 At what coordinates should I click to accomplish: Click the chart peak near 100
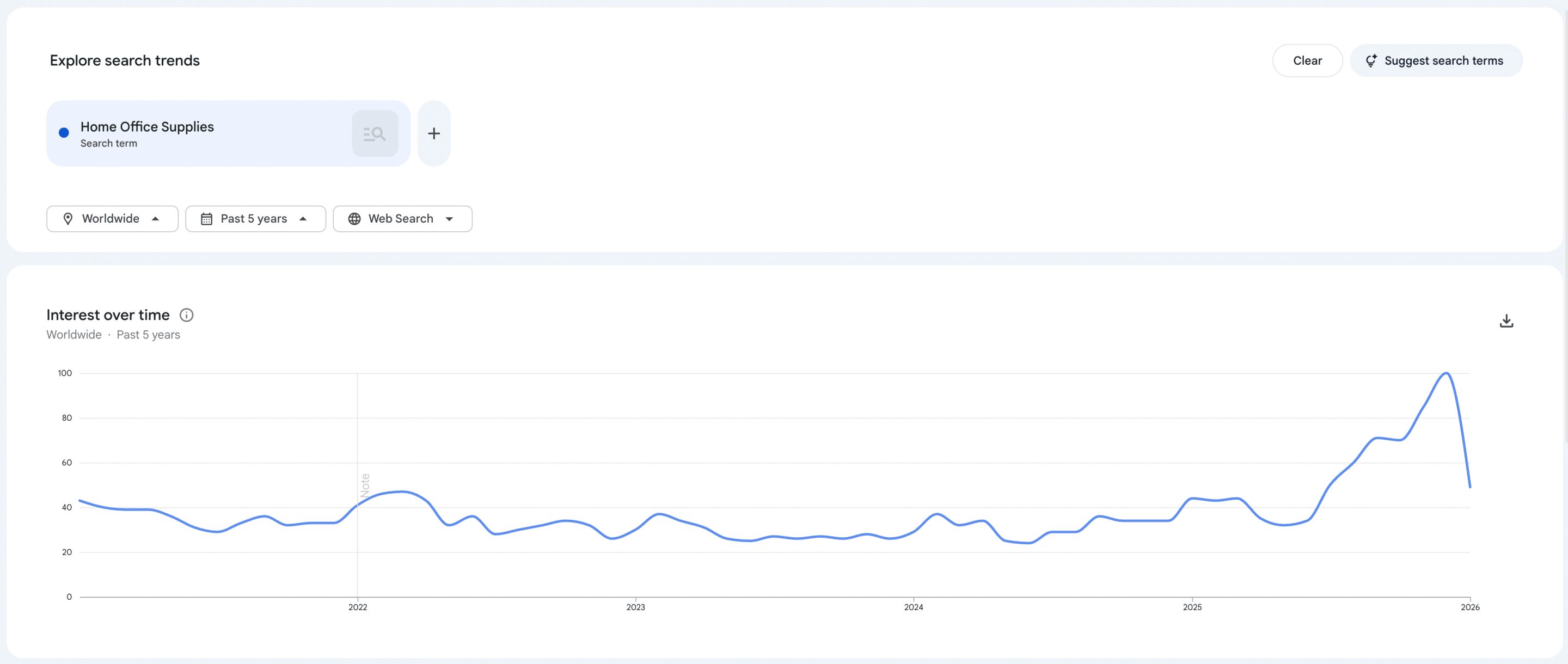1445,373
